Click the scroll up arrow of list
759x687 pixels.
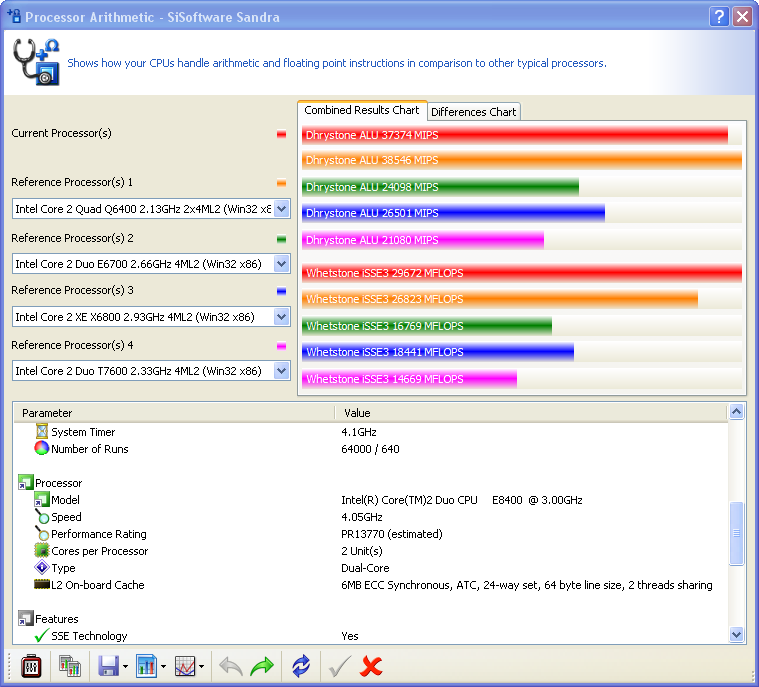736,412
